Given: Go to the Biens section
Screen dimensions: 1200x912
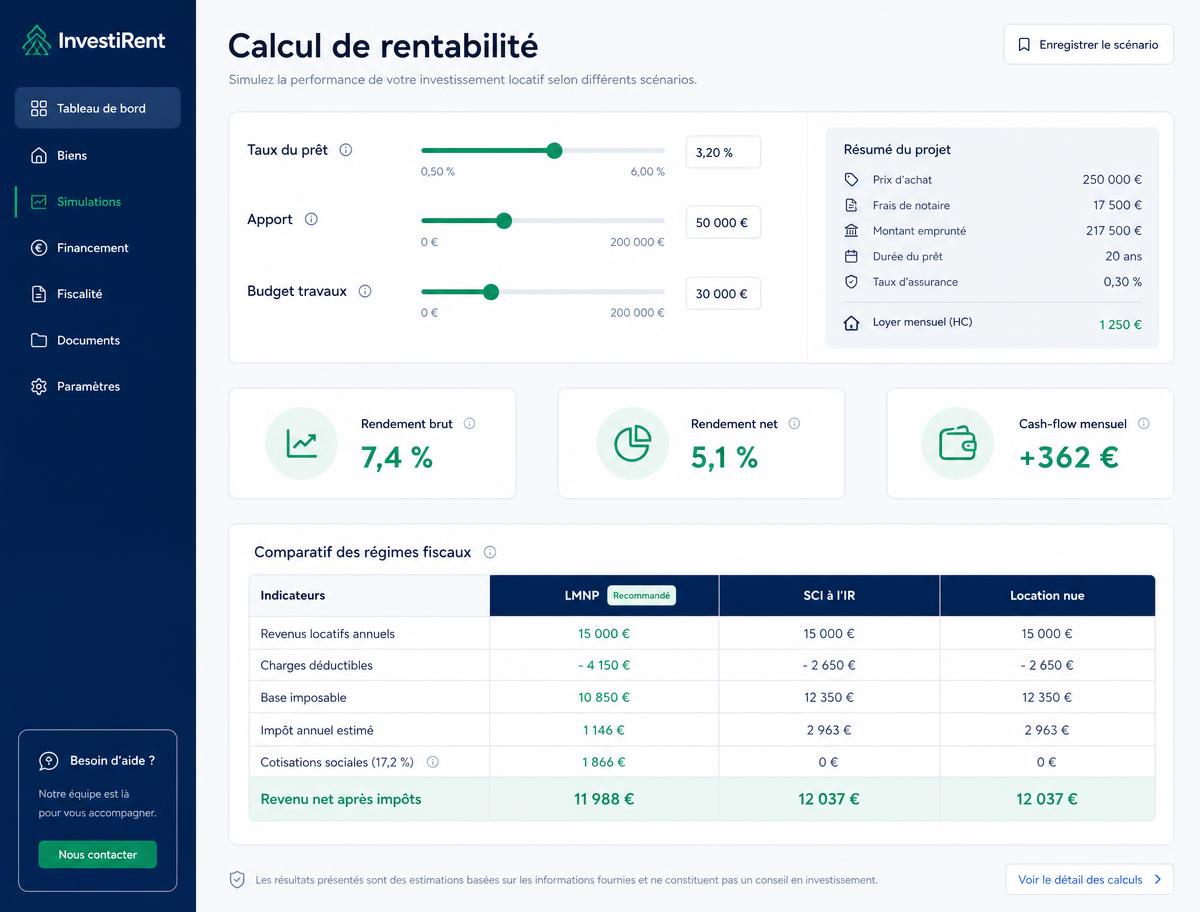Looking at the screenshot, I should pyautogui.click(x=97, y=155).
